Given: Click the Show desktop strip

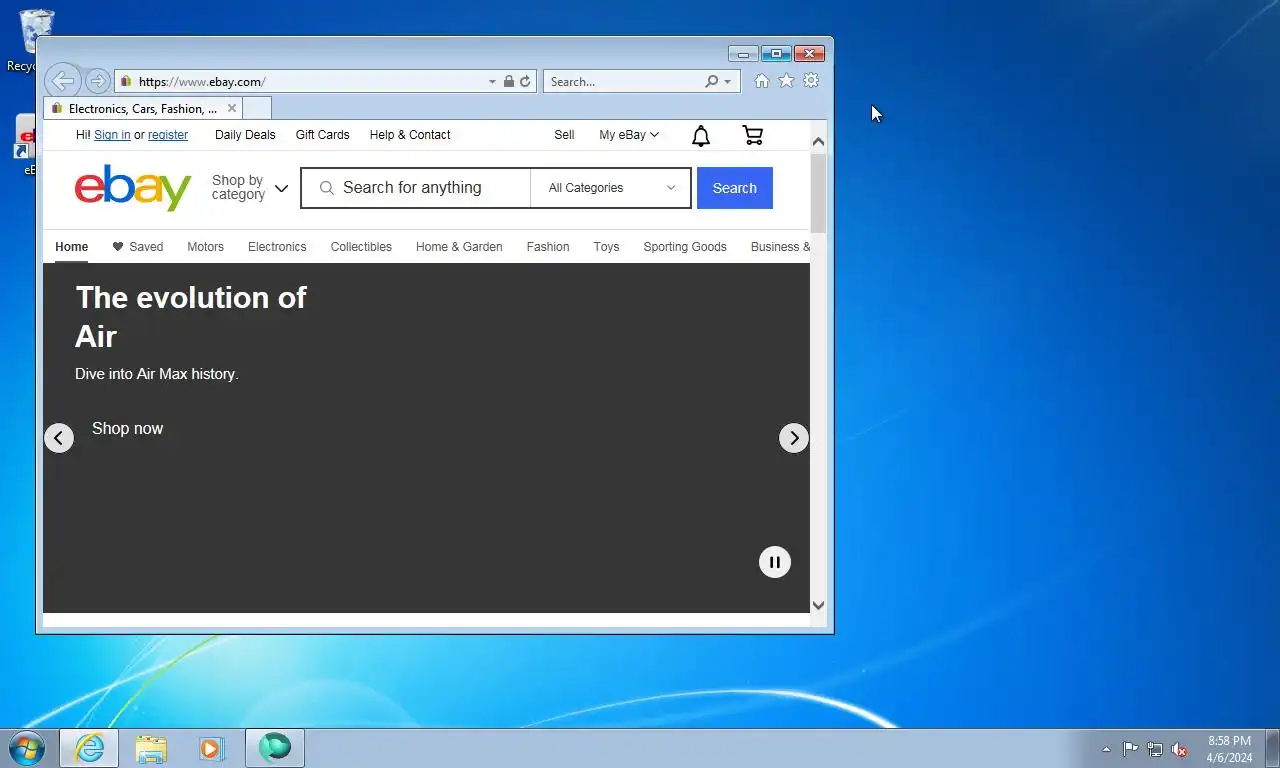Looking at the screenshot, I should click(1272, 748).
